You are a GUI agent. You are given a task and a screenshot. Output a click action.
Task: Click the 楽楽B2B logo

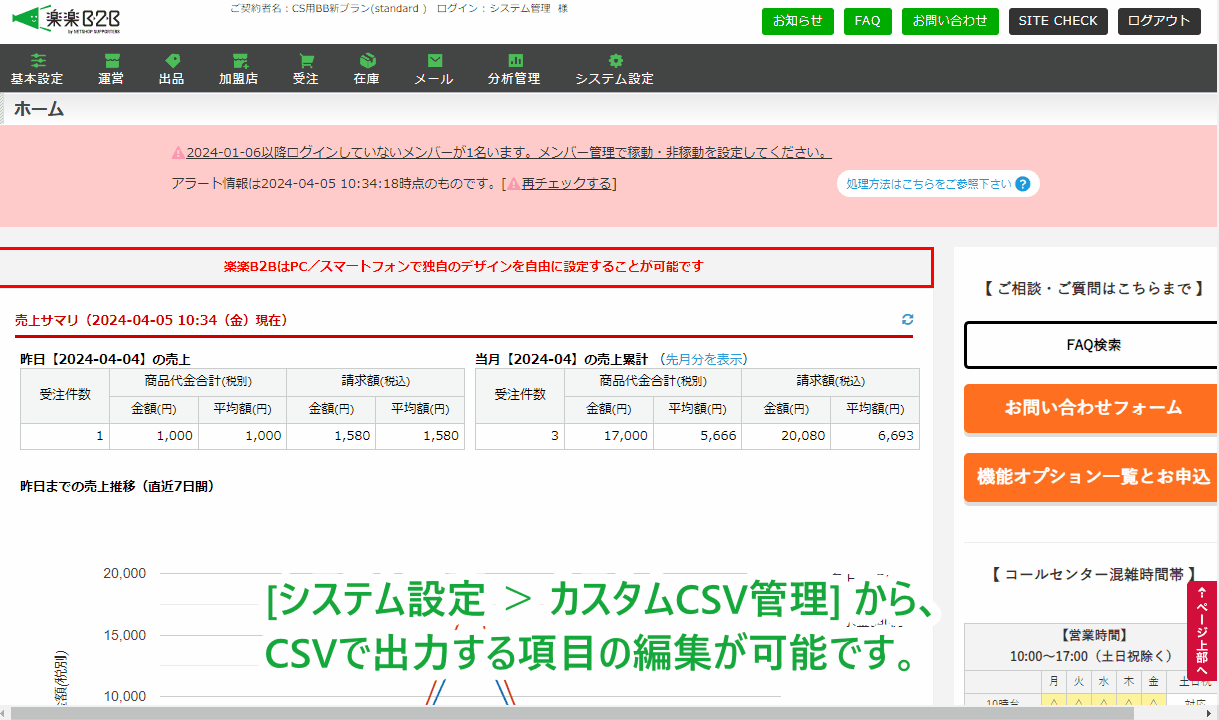pos(68,20)
